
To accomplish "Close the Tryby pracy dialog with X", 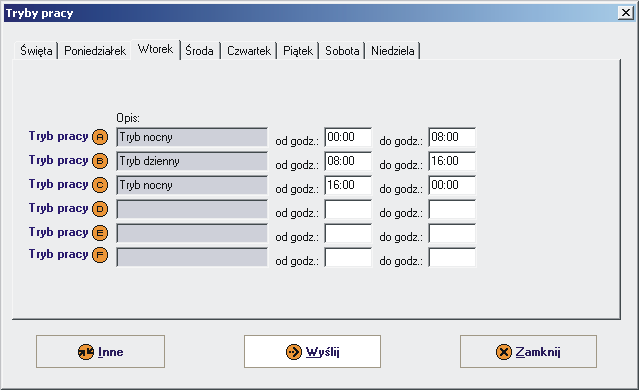I will pyautogui.click(x=626, y=13).
